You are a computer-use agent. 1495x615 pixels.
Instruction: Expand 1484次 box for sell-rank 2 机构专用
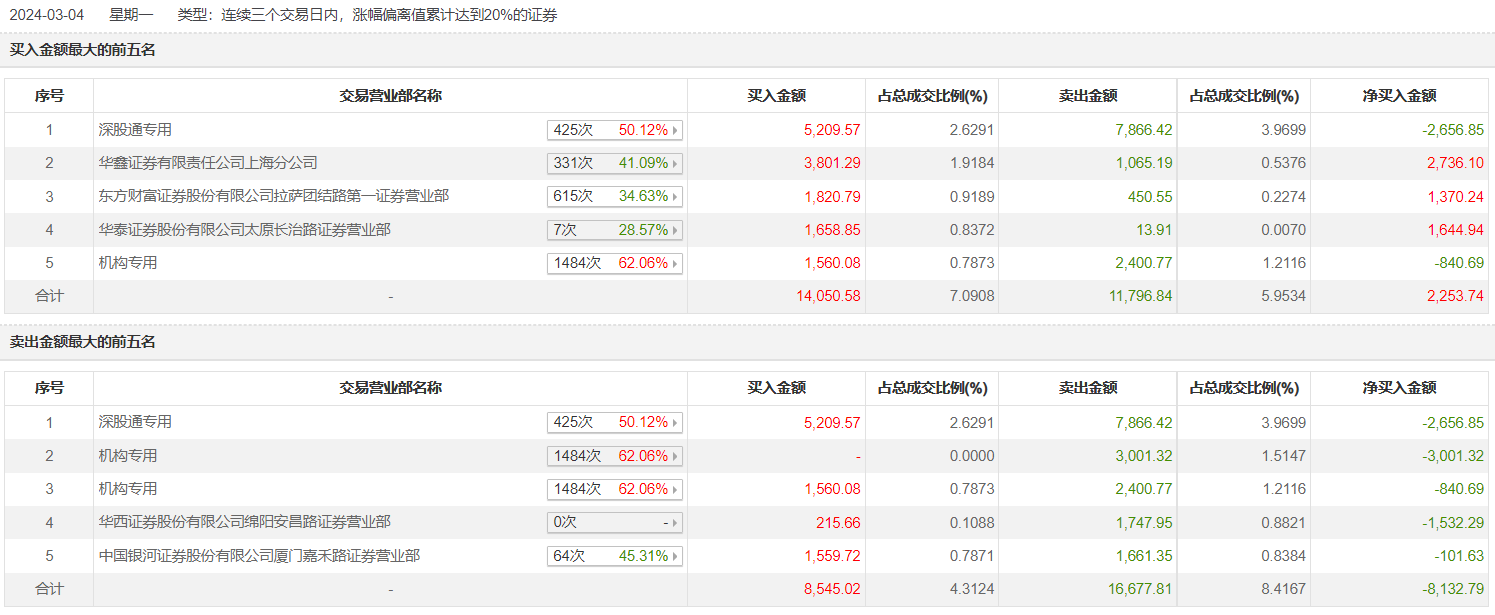[676, 456]
